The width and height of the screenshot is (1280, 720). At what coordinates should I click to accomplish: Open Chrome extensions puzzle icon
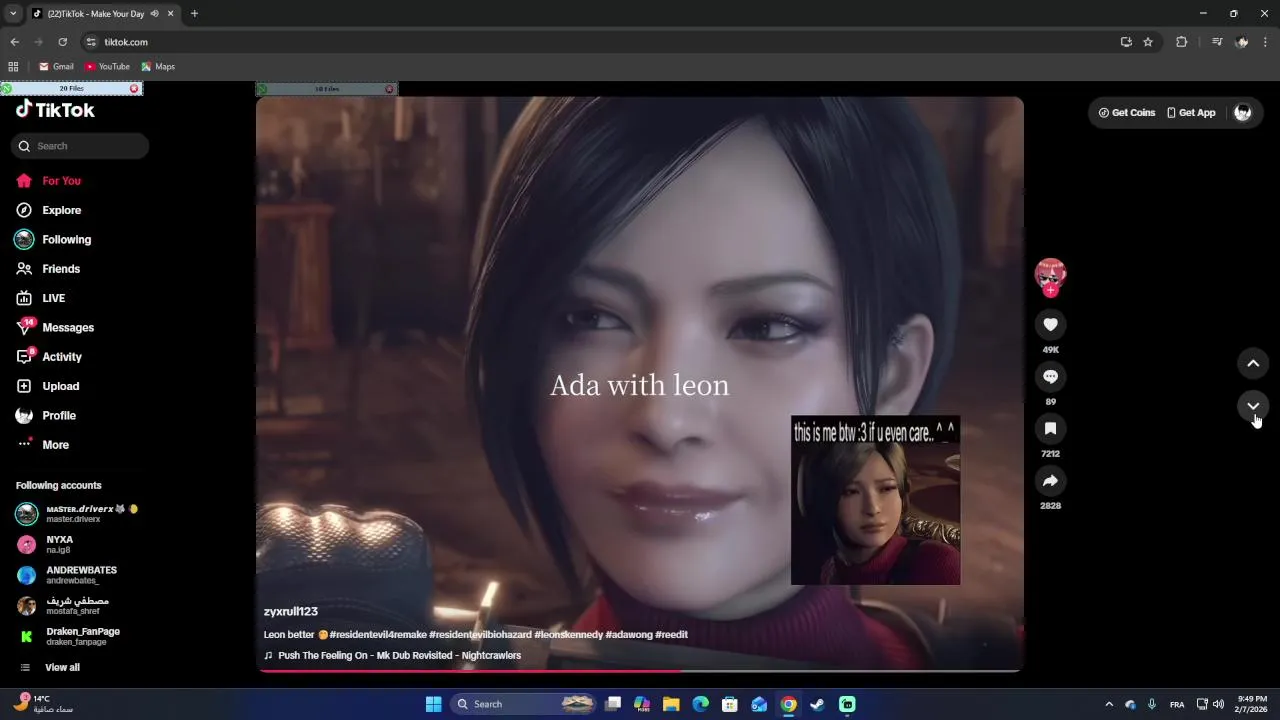(1181, 42)
